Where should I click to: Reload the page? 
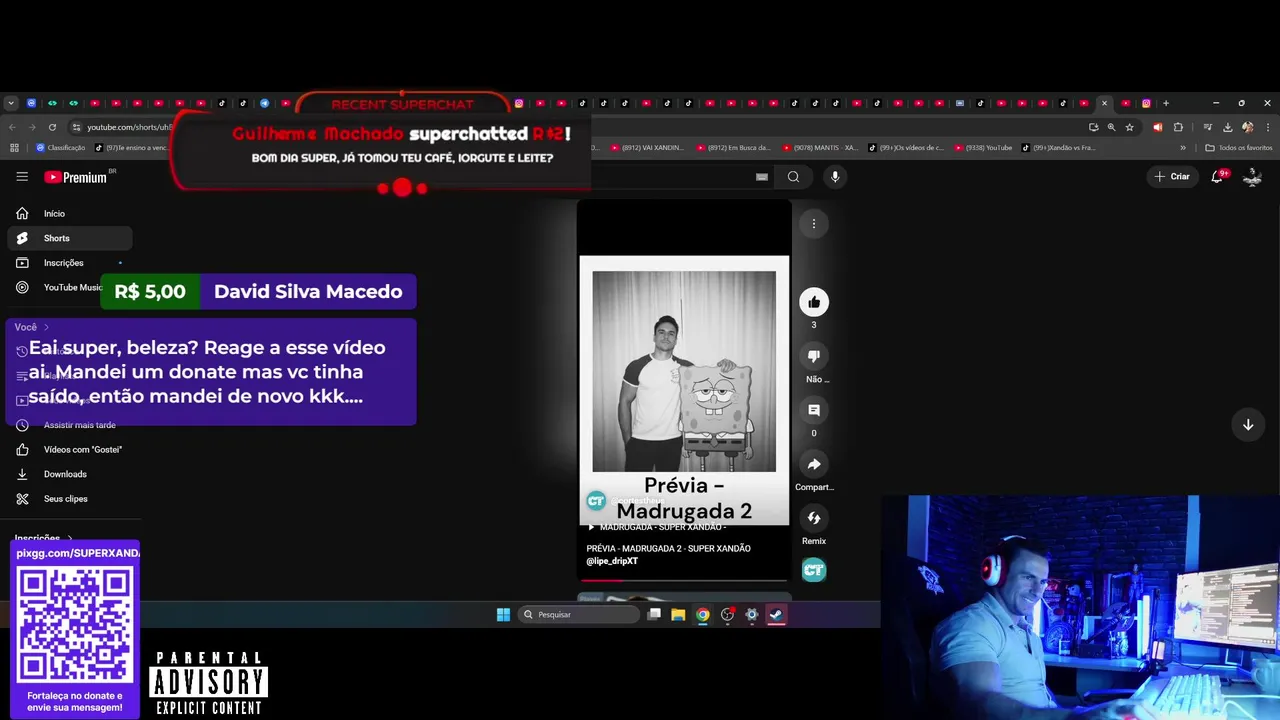pos(52,127)
